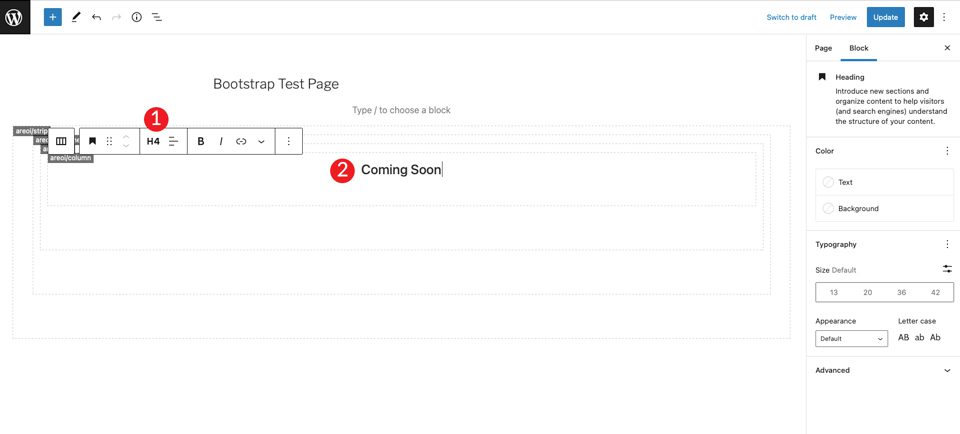The image size is (960, 434).
Task: Toggle italic formatting in block toolbar
Action: pos(221,142)
